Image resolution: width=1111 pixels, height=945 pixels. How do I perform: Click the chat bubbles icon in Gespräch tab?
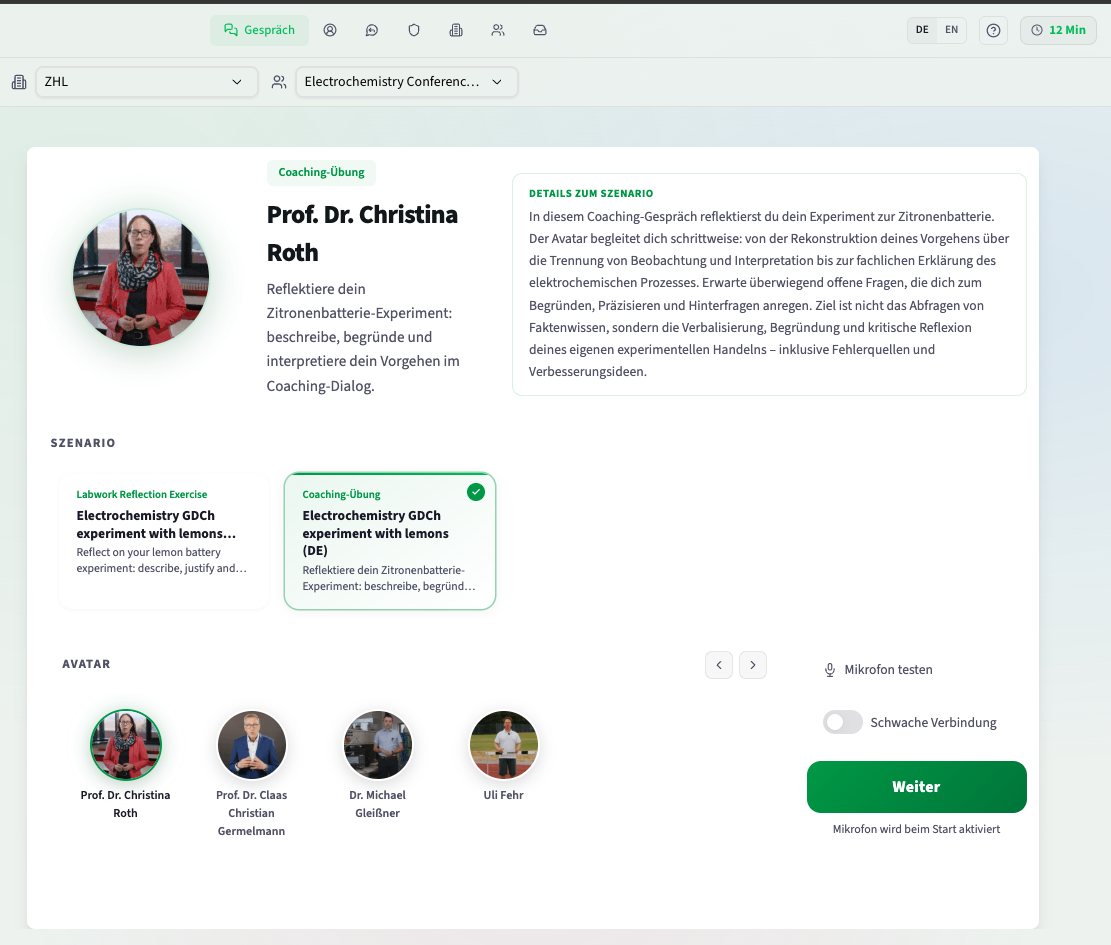coord(230,30)
